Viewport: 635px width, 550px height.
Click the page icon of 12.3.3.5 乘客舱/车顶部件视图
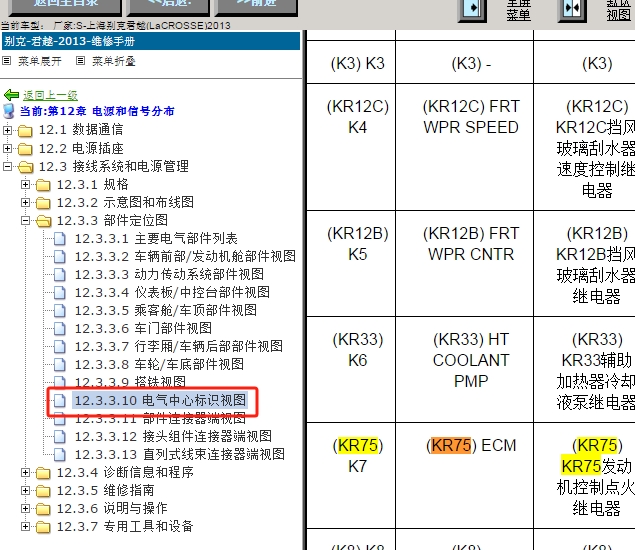pyautogui.click(x=60, y=311)
